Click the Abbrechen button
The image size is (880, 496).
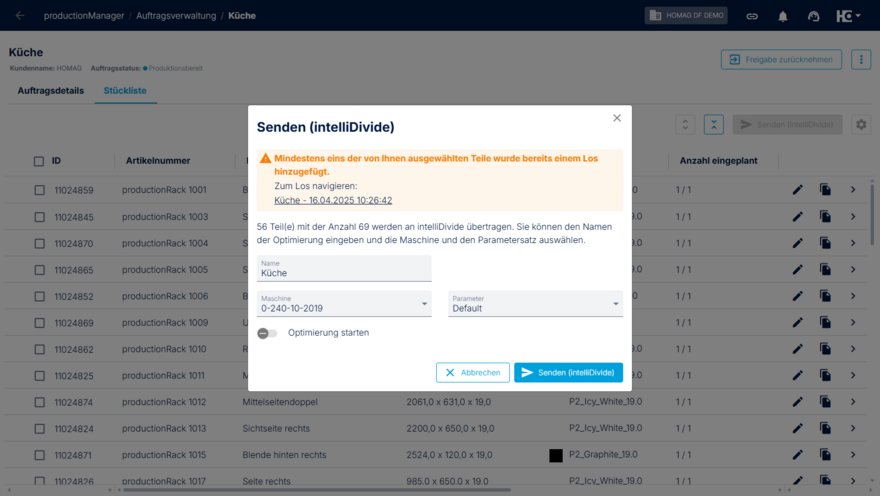473,373
